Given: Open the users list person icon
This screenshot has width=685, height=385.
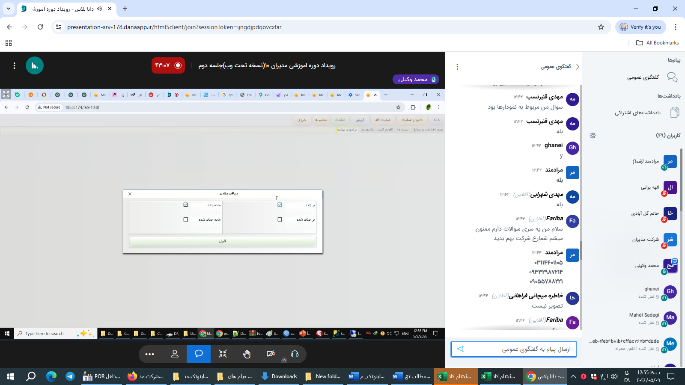Looking at the screenshot, I should point(175,354).
